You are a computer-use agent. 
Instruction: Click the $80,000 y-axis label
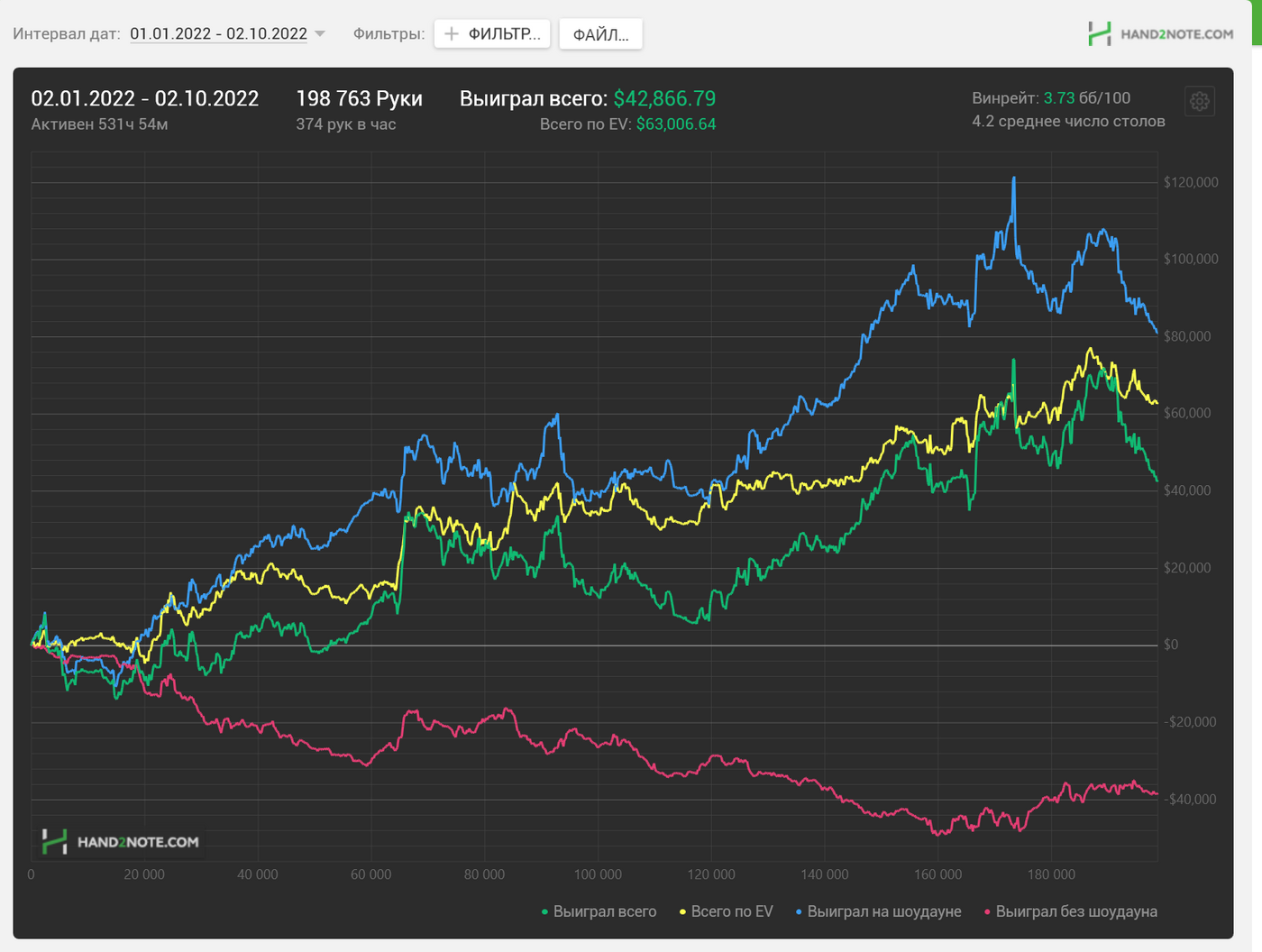click(1187, 336)
